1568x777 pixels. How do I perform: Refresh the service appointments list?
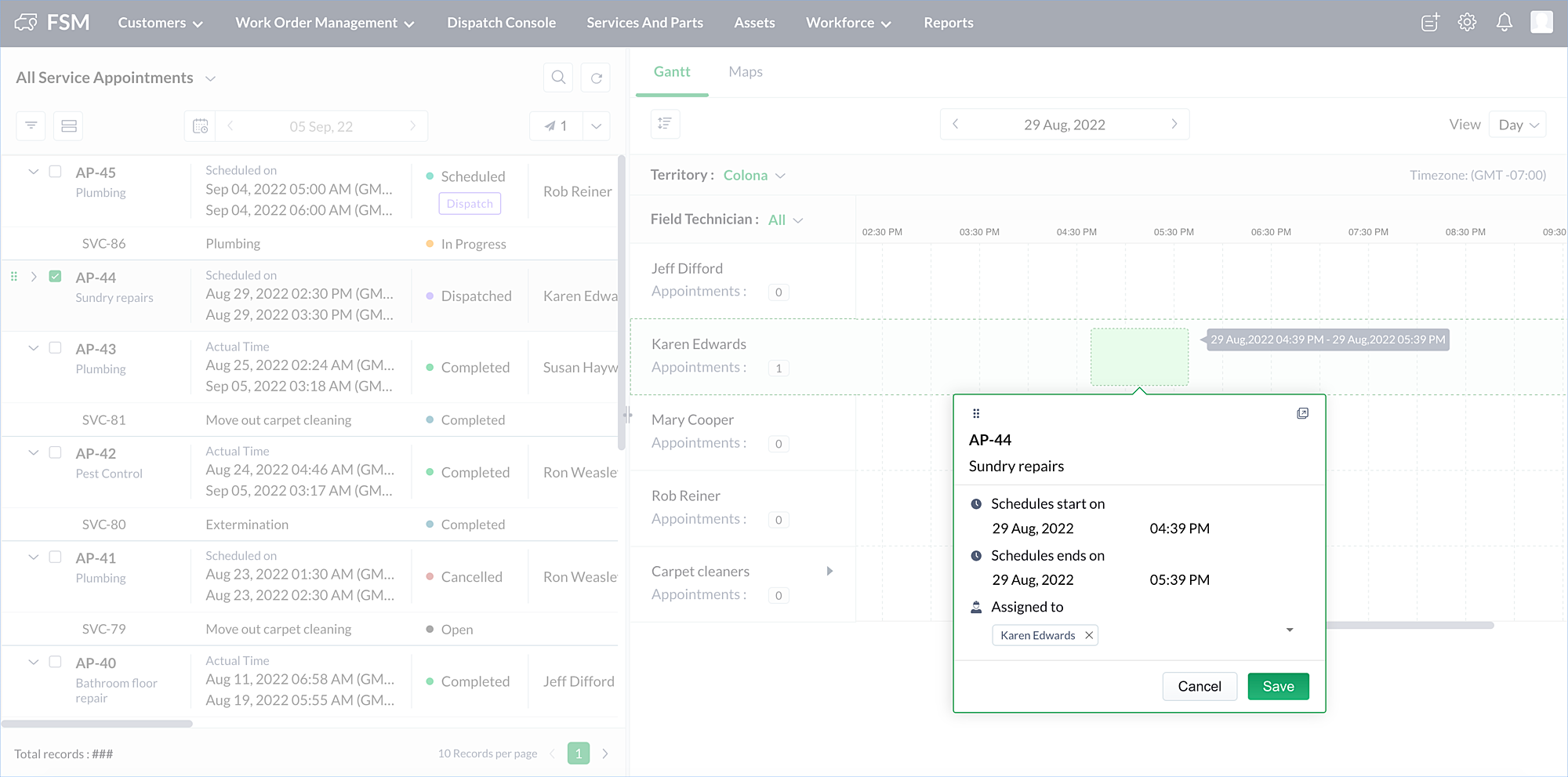tap(596, 78)
